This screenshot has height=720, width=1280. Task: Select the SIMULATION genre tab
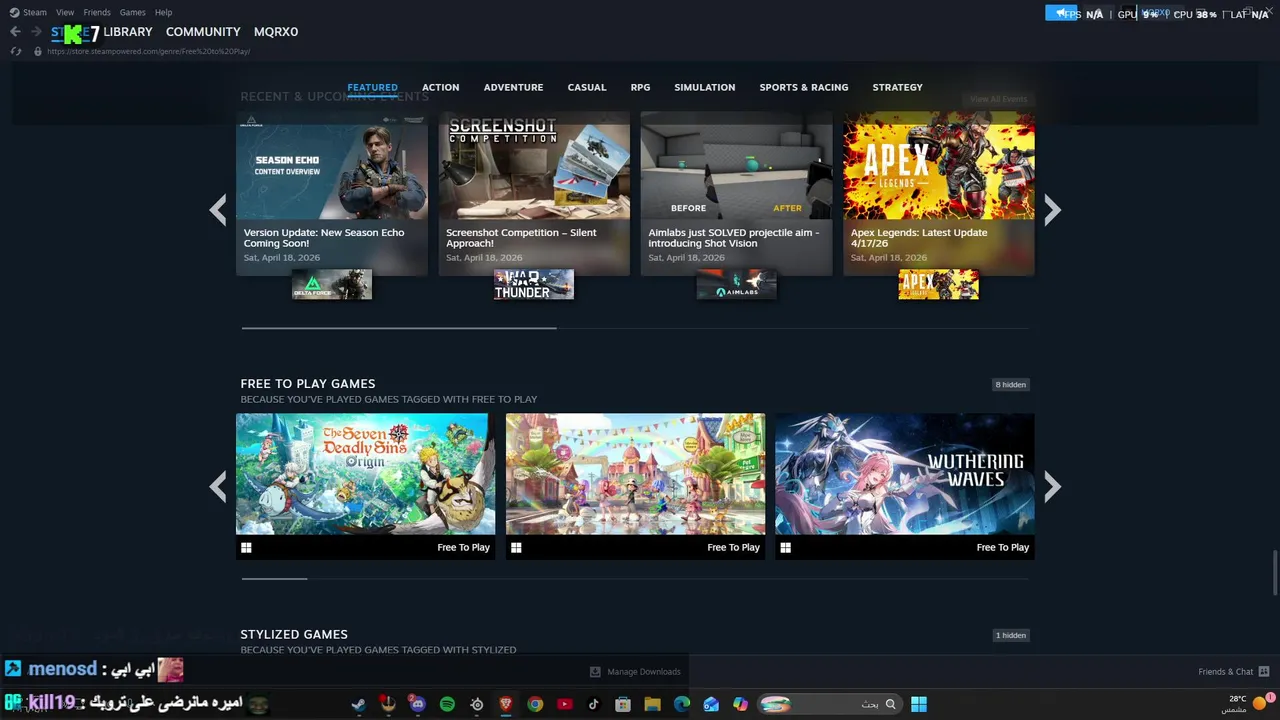[704, 87]
